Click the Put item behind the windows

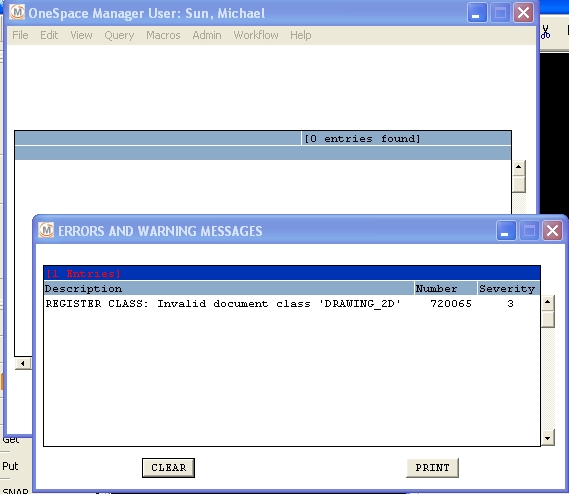[x=10, y=466]
